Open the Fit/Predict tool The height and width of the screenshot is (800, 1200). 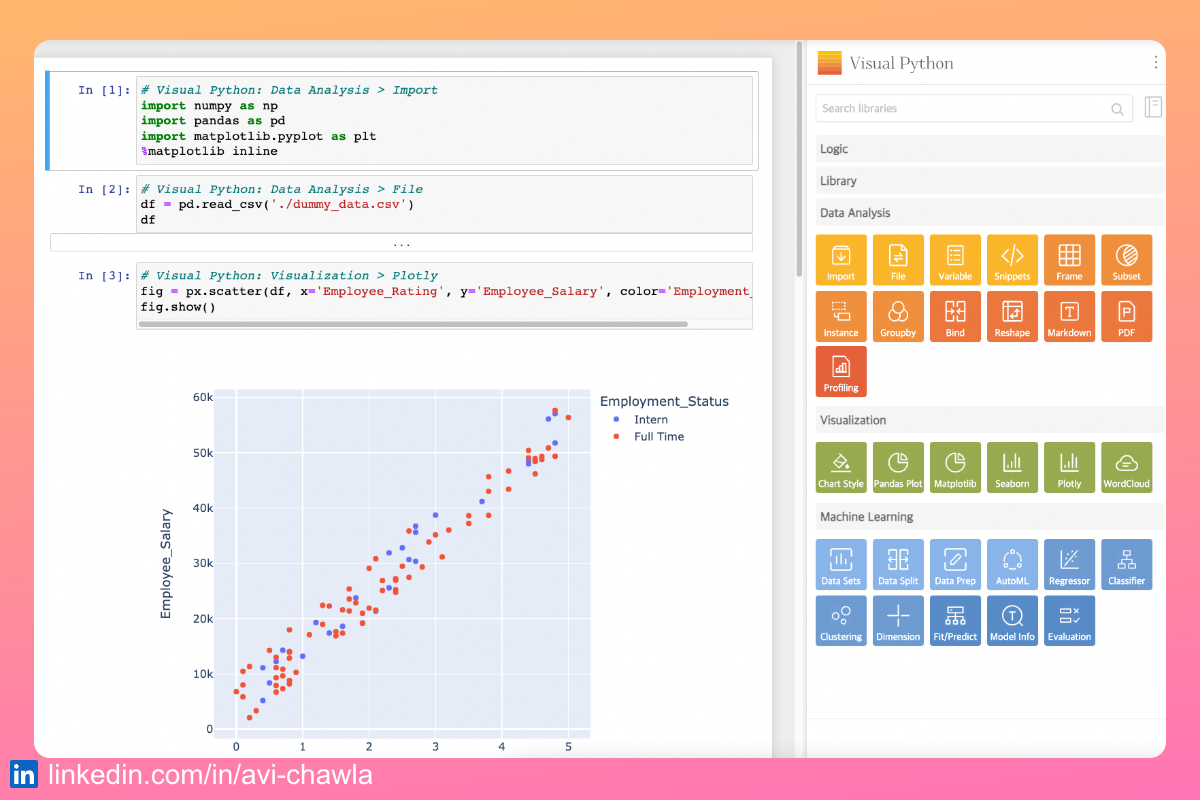(x=955, y=620)
